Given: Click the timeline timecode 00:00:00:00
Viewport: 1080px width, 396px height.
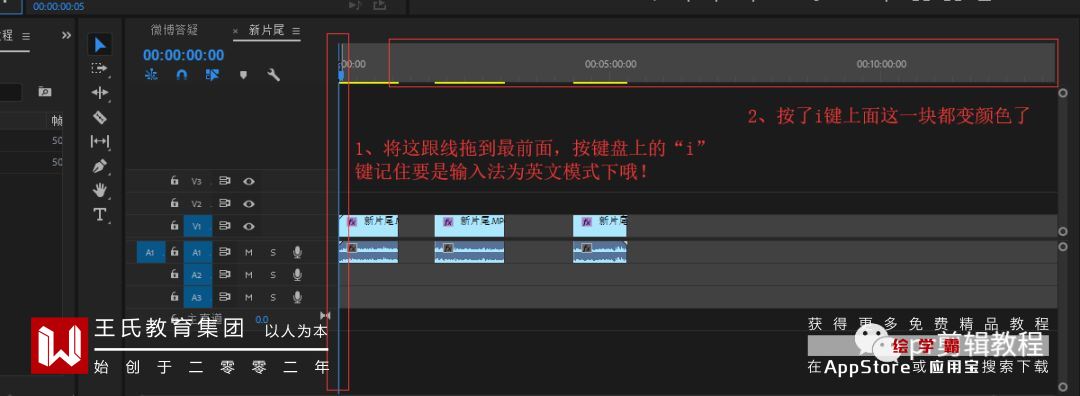Looking at the screenshot, I should coord(183,55).
